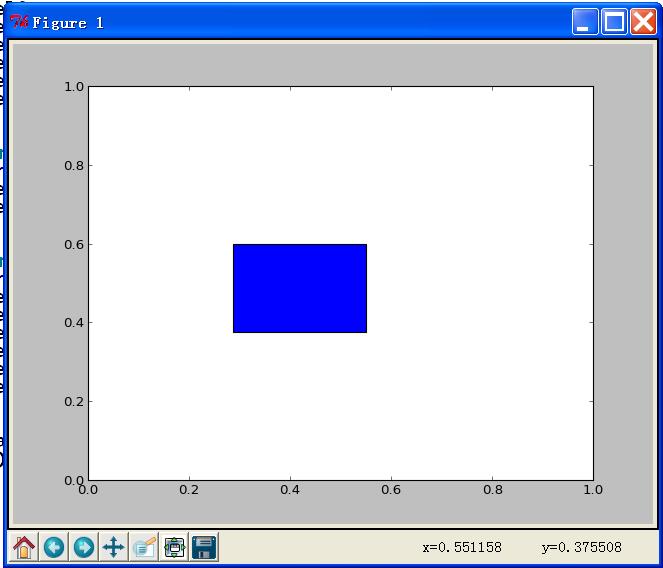
Task: Open the Tk window menu icon
Action: (19, 22)
